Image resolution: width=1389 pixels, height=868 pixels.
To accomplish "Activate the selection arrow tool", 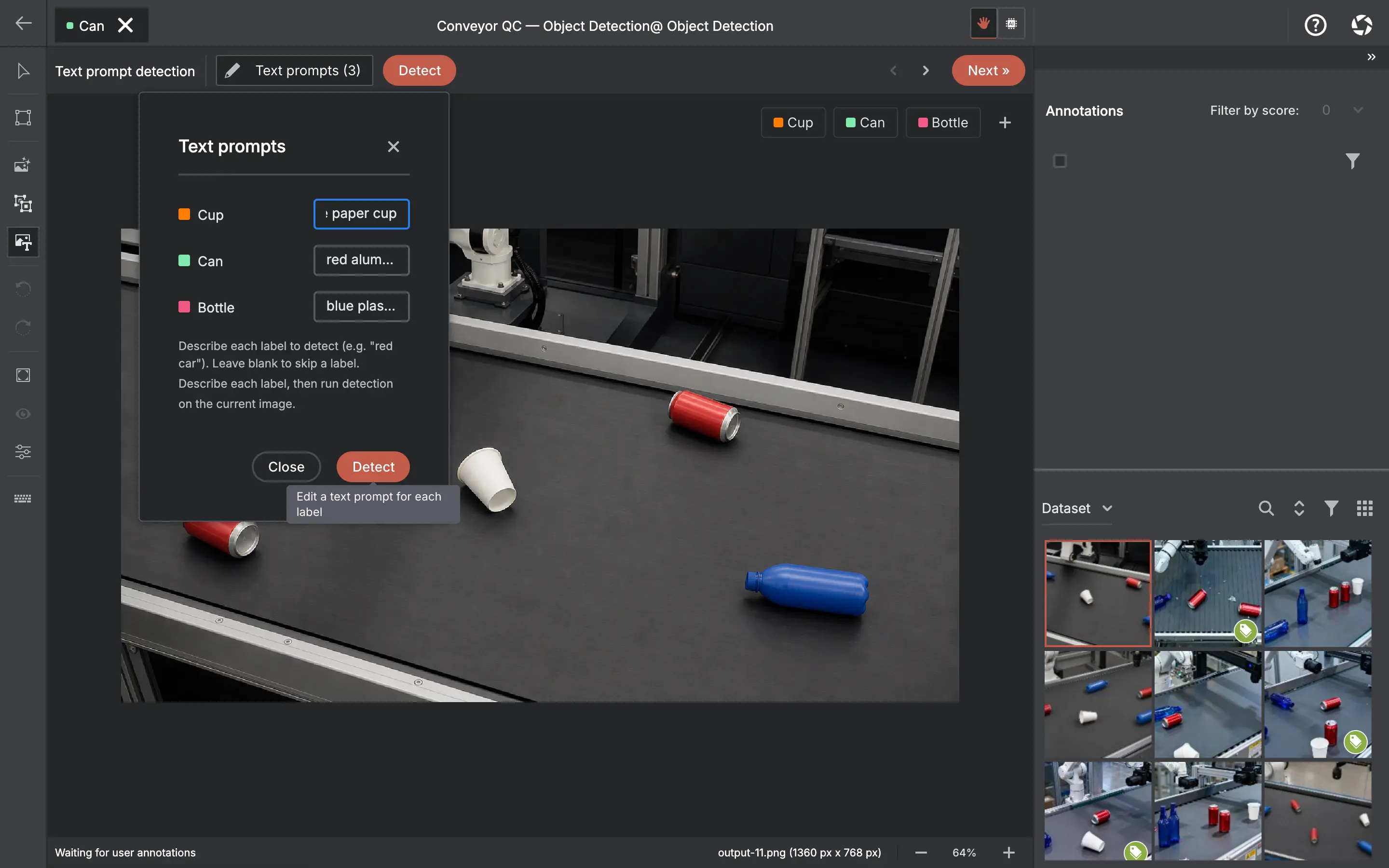I will tap(23, 71).
